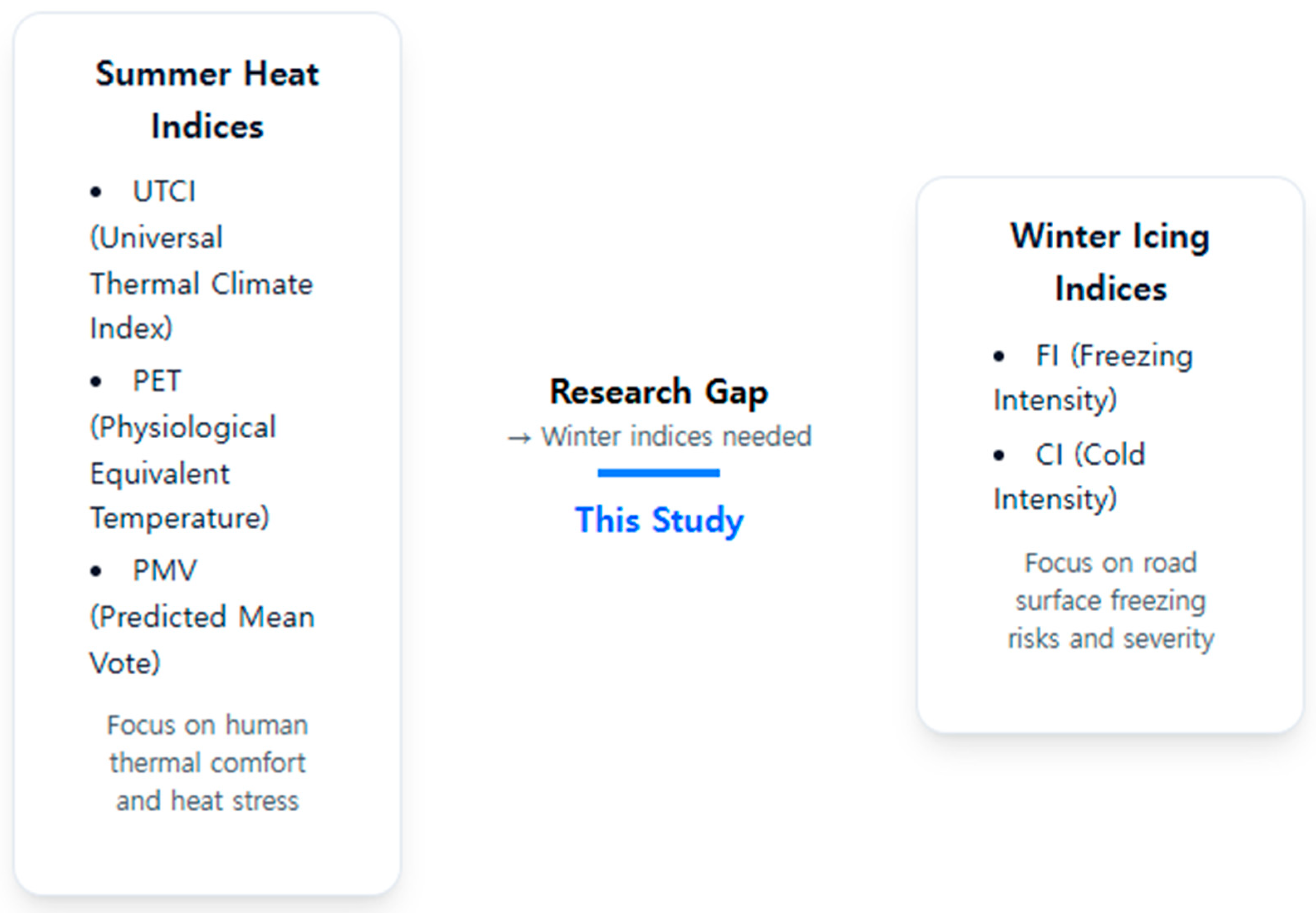Select the PET acronym

[x=157, y=381]
